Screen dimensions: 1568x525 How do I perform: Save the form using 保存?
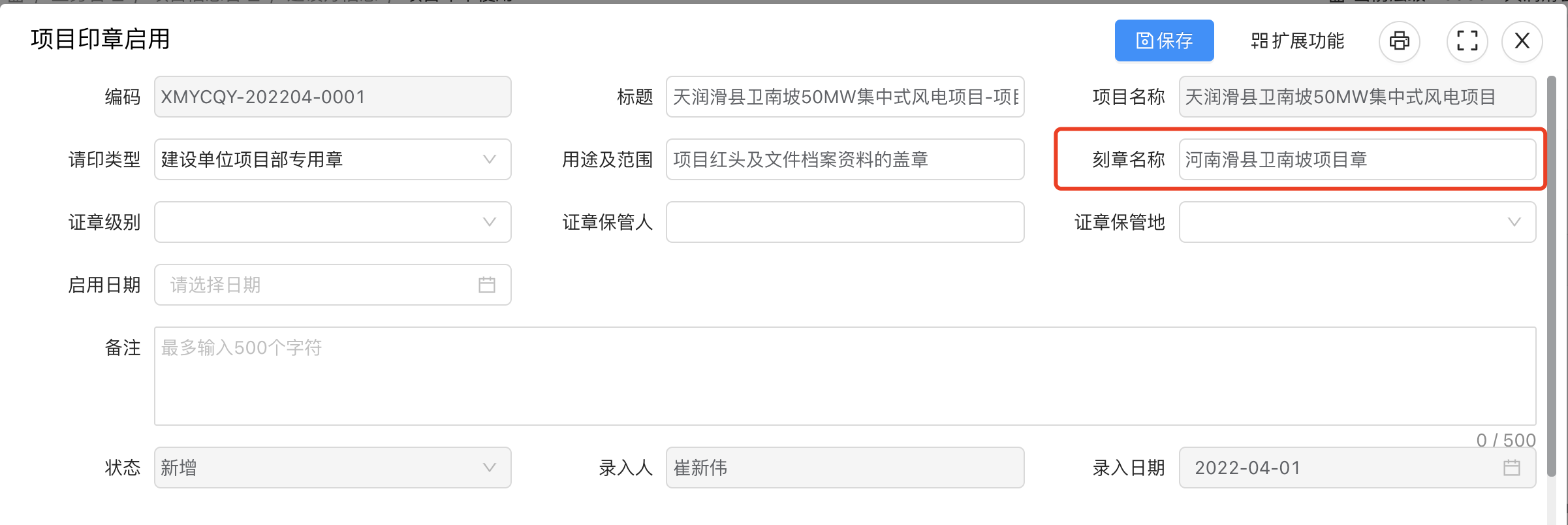1164,40
